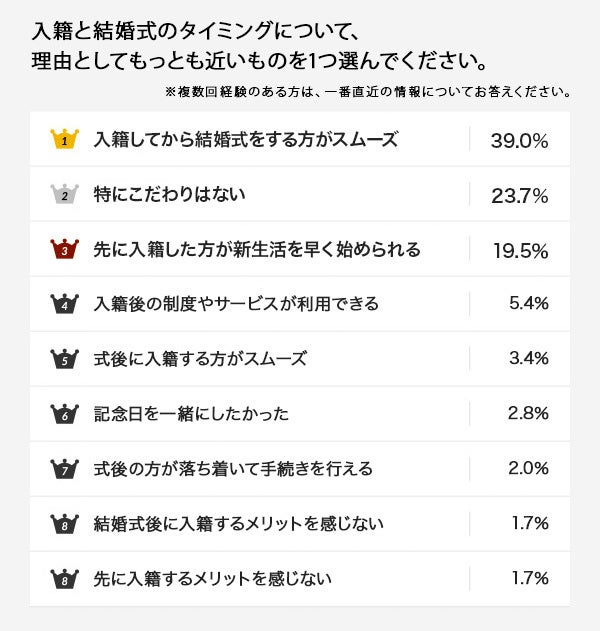
Task: Click the rank 6 crown icon
Action: [64, 413]
